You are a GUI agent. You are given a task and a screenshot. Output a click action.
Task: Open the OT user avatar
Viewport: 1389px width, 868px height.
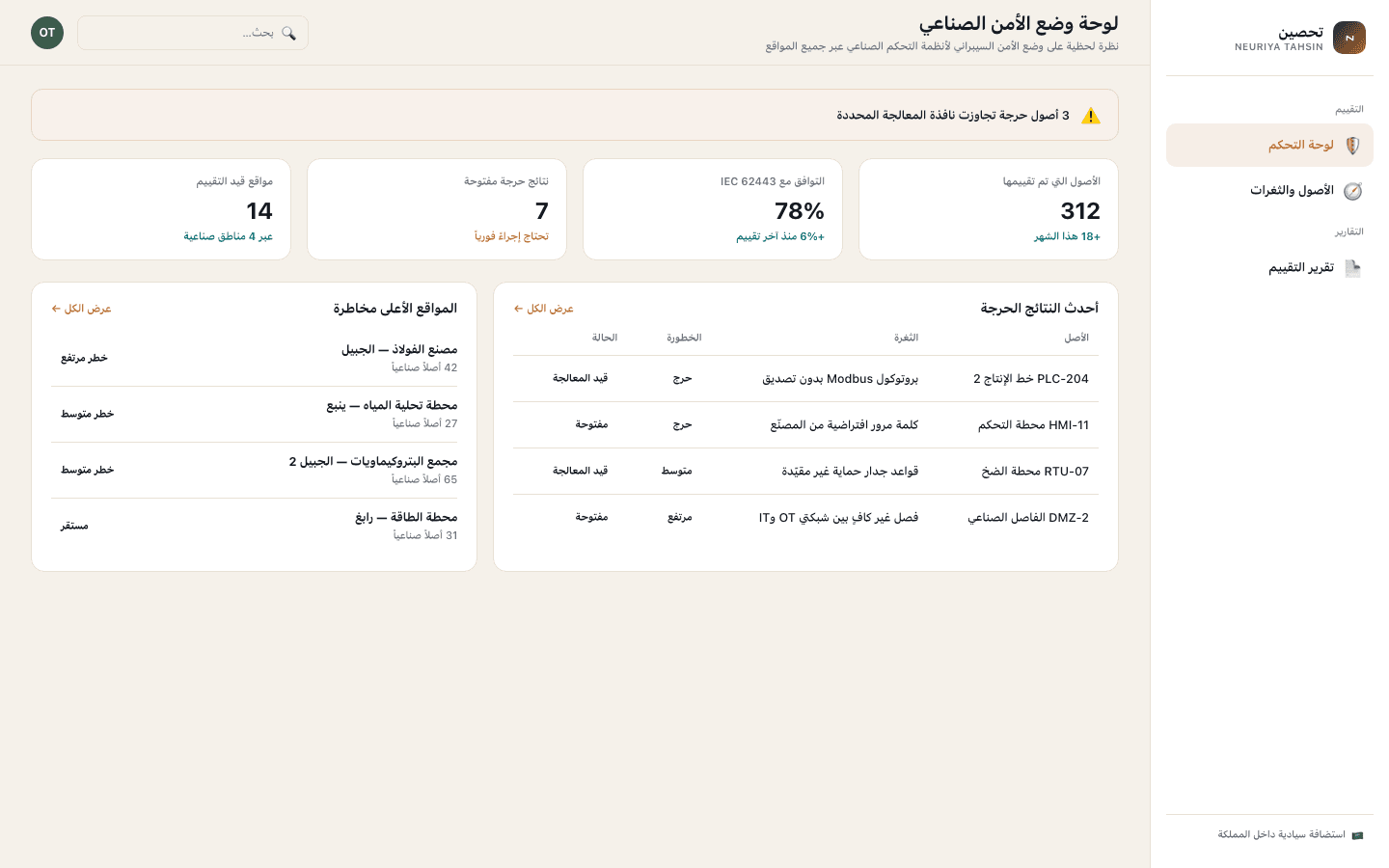coord(47,33)
